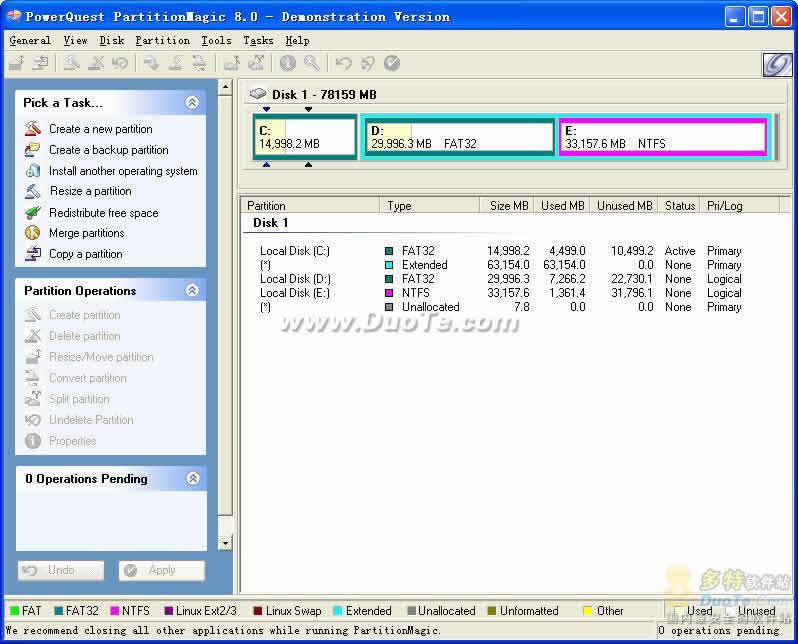
Task: Open the Partition menu
Action: (162, 41)
